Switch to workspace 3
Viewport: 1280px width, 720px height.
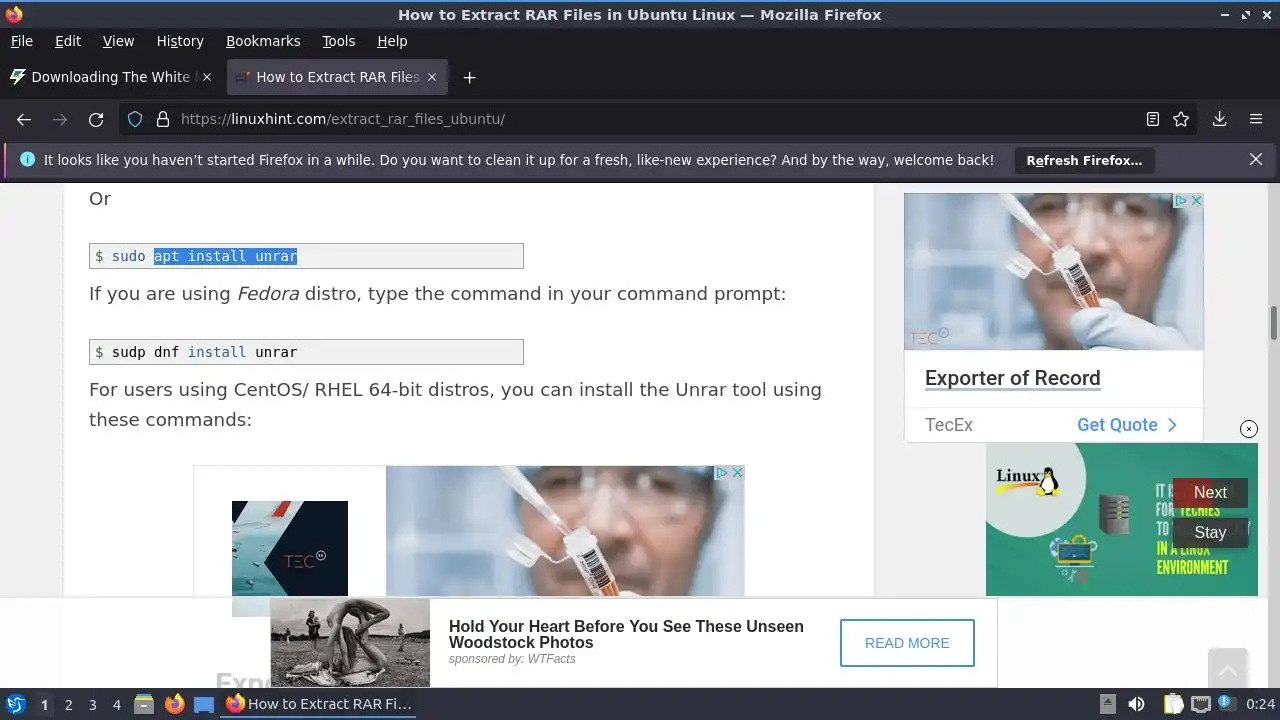coord(92,705)
